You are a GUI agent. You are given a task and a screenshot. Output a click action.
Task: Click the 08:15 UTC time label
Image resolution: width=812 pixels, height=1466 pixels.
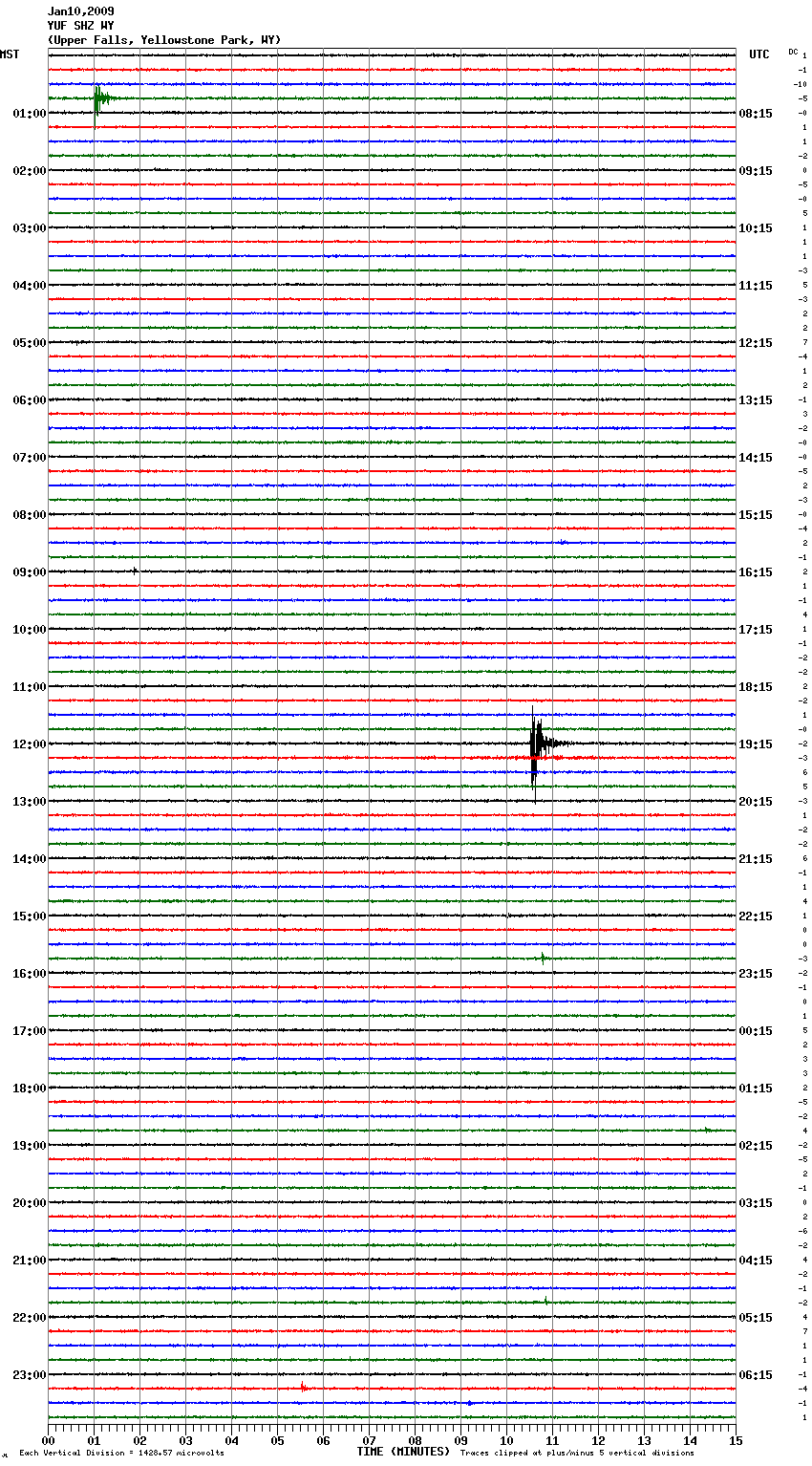pos(756,114)
